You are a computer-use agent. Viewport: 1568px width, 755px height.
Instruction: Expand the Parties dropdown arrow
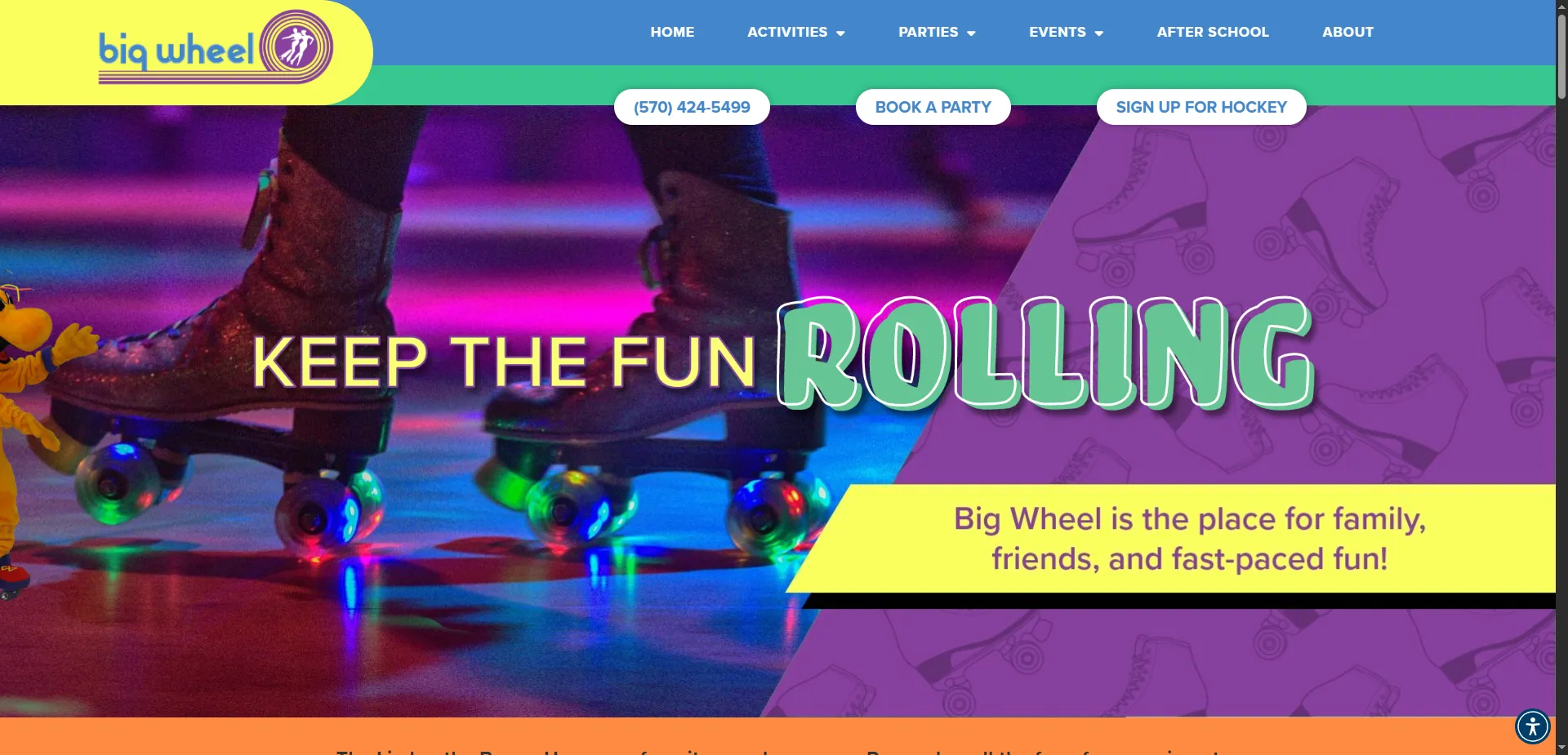[971, 33]
